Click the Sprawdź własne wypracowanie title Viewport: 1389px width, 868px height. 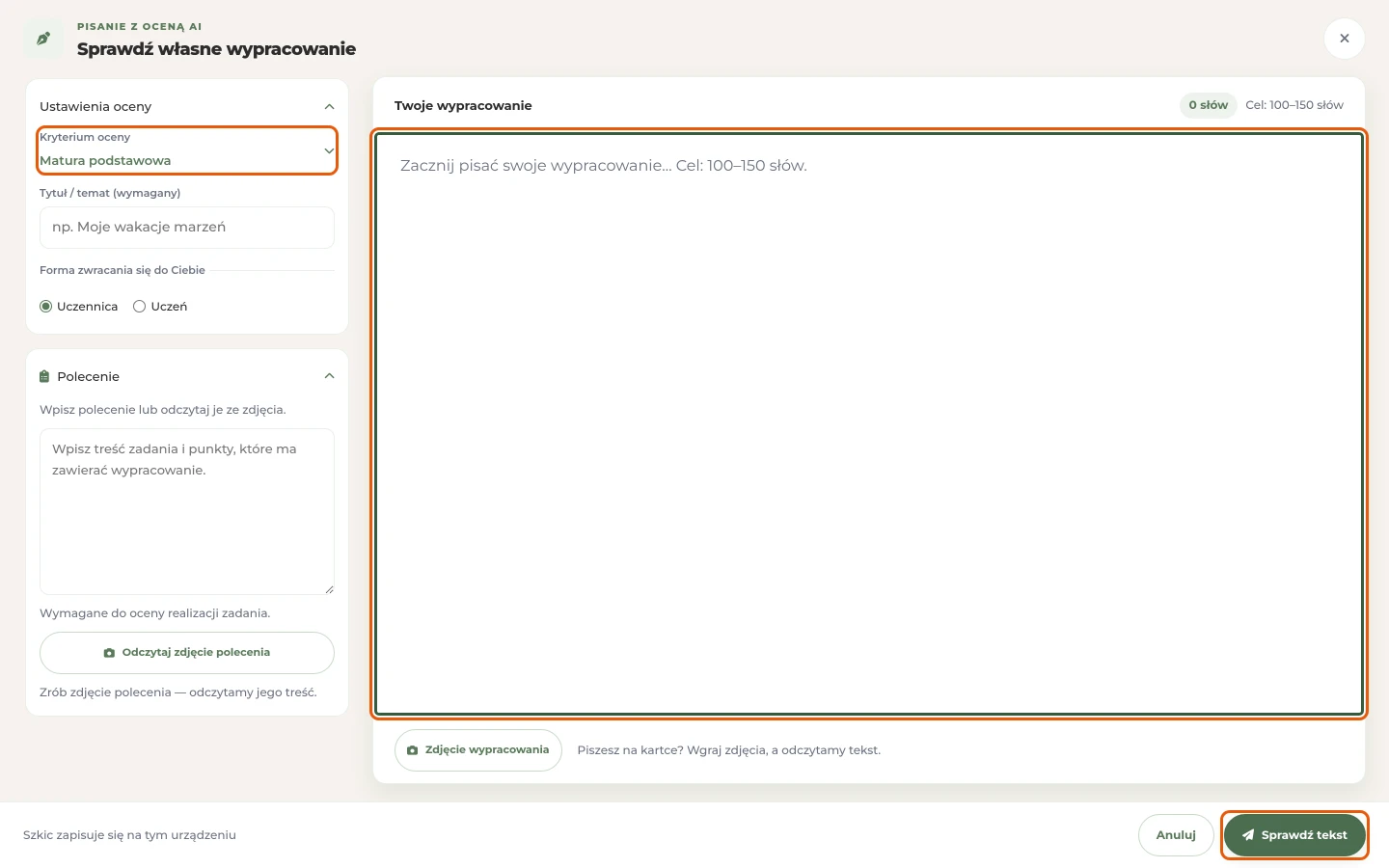click(x=216, y=49)
